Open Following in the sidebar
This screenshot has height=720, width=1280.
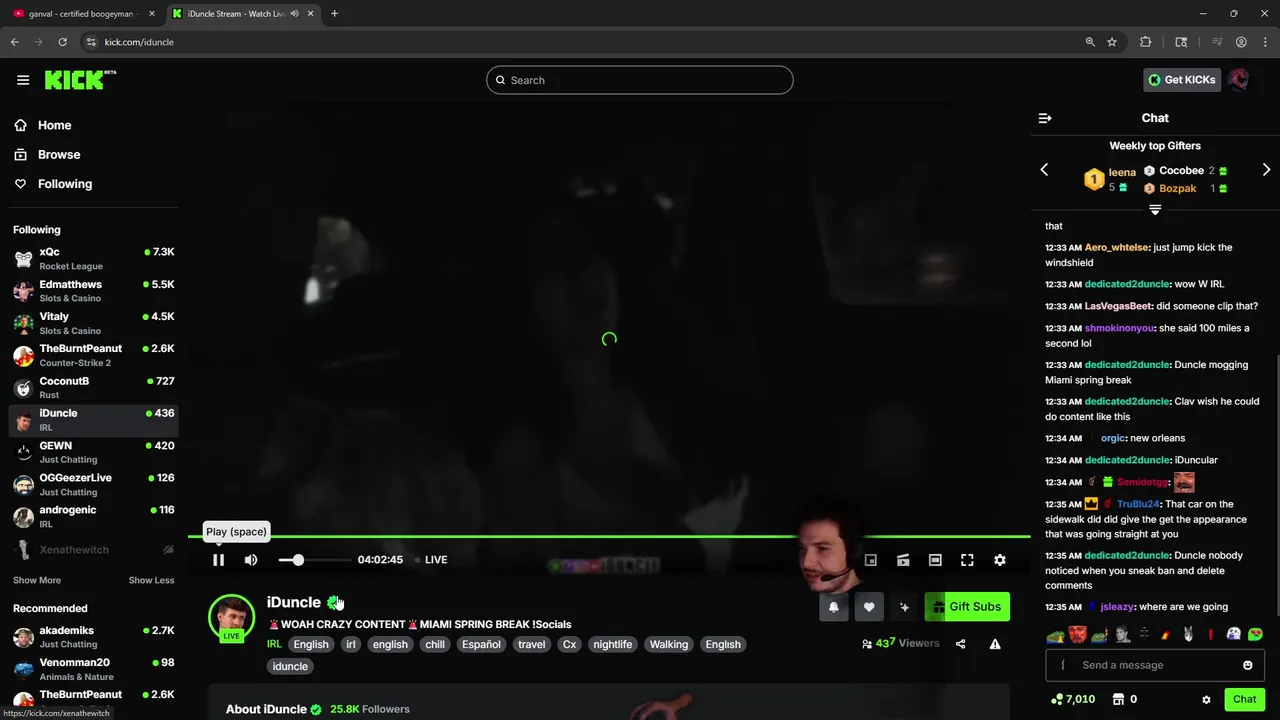(x=64, y=184)
